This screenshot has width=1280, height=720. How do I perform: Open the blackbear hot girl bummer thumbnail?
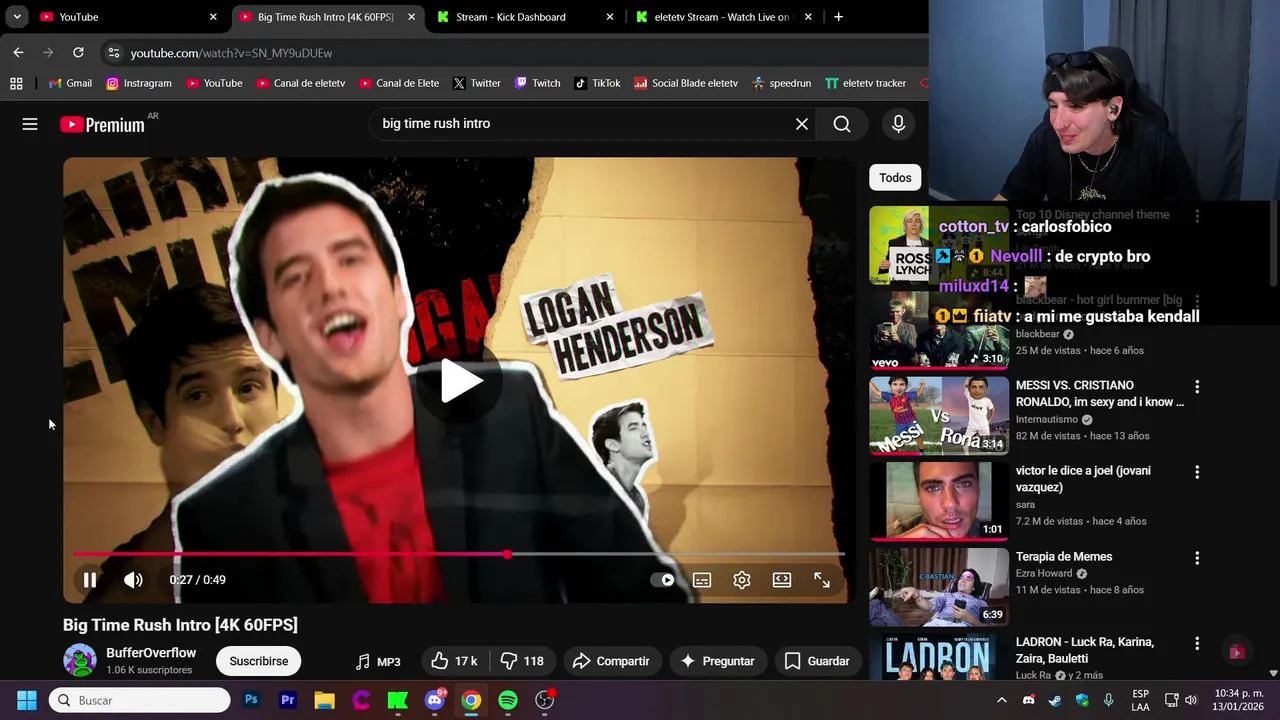(x=939, y=330)
